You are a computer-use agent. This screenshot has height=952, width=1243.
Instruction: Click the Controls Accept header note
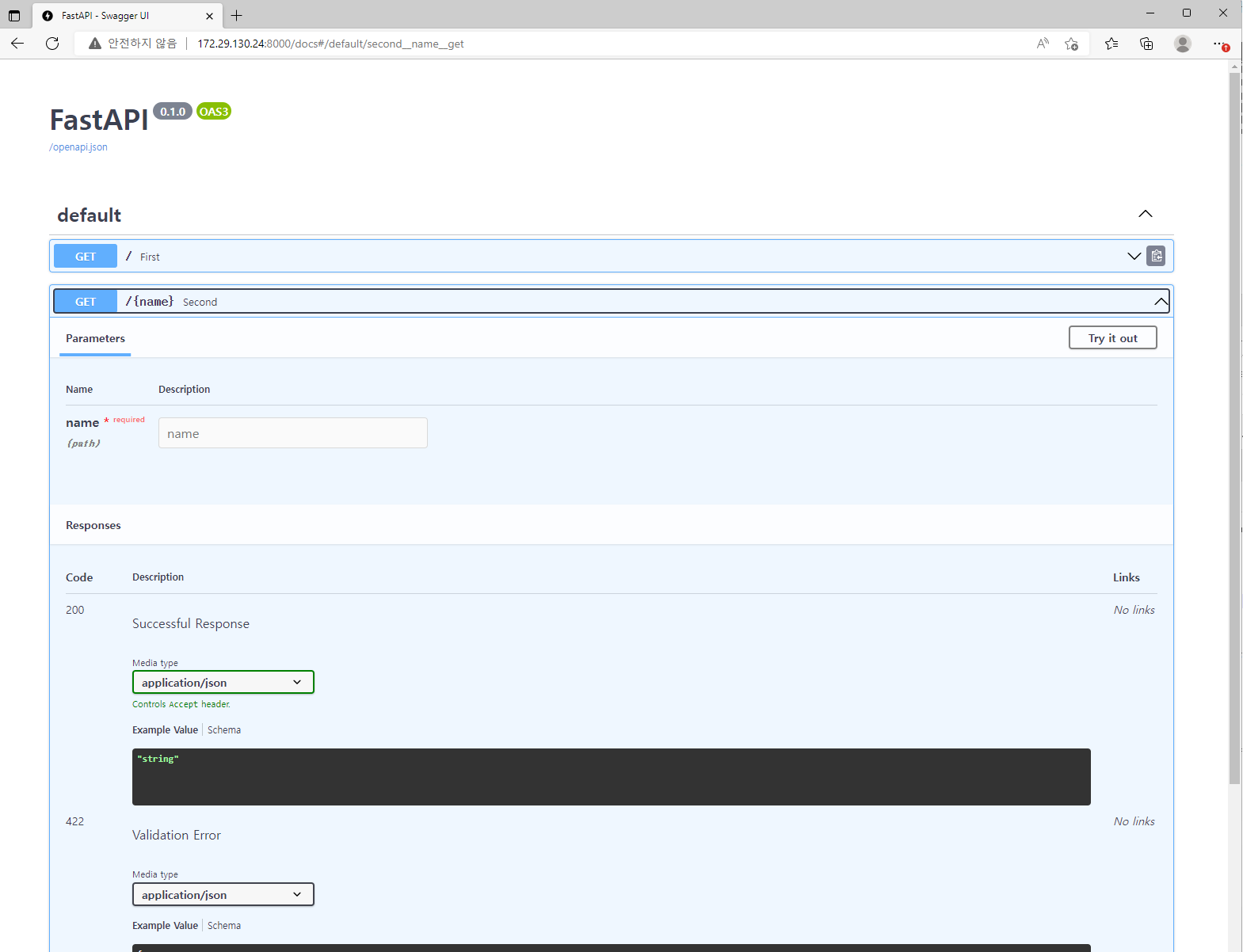point(181,704)
